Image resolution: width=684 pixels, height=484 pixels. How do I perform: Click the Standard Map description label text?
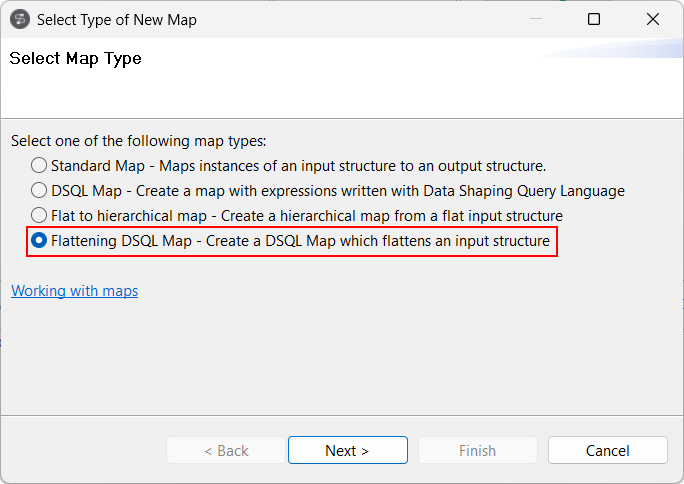(298, 166)
